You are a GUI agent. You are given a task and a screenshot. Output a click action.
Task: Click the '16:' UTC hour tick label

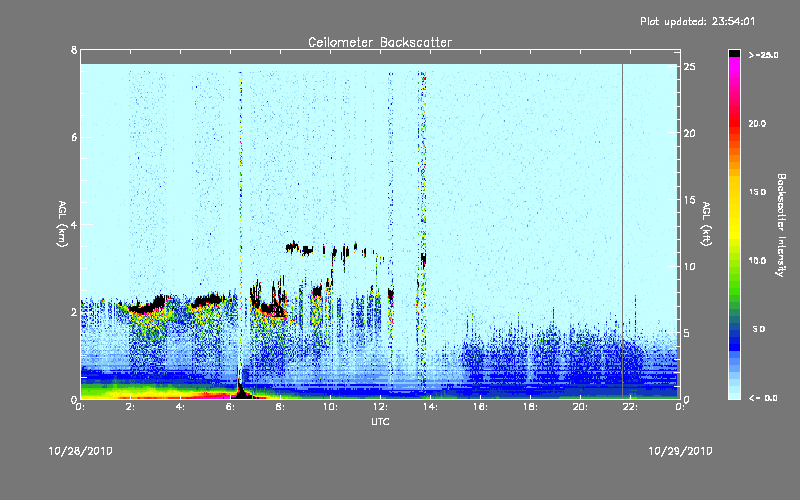480,407
